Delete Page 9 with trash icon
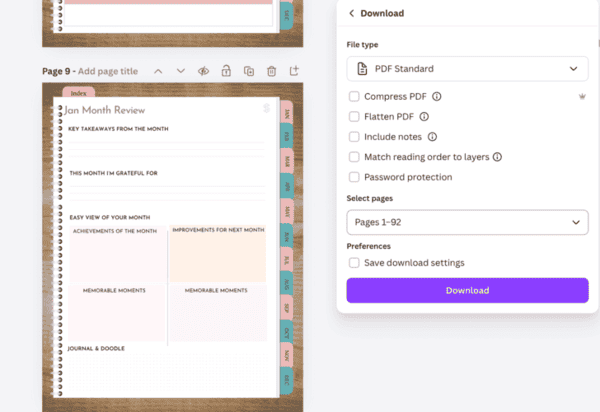This screenshot has height=412, width=600. pyautogui.click(x=271, y=71)
